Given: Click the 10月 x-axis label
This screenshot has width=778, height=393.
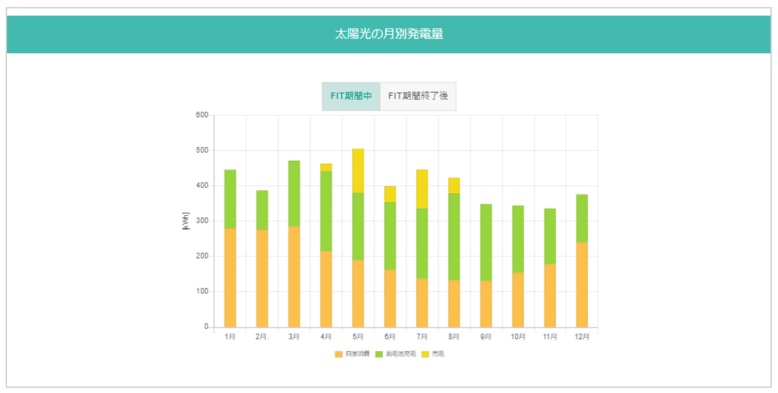Looking at the screenshot, I should (x=518, y=337).
